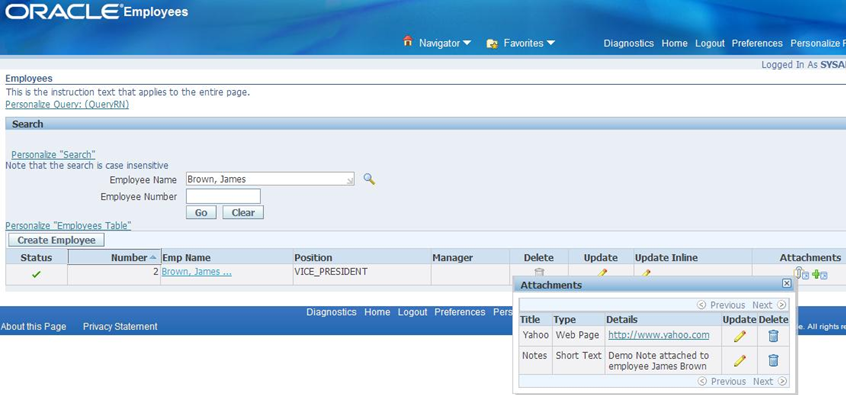Click Previous below the attachments list

pyautogui.click(x=721, y=382)
